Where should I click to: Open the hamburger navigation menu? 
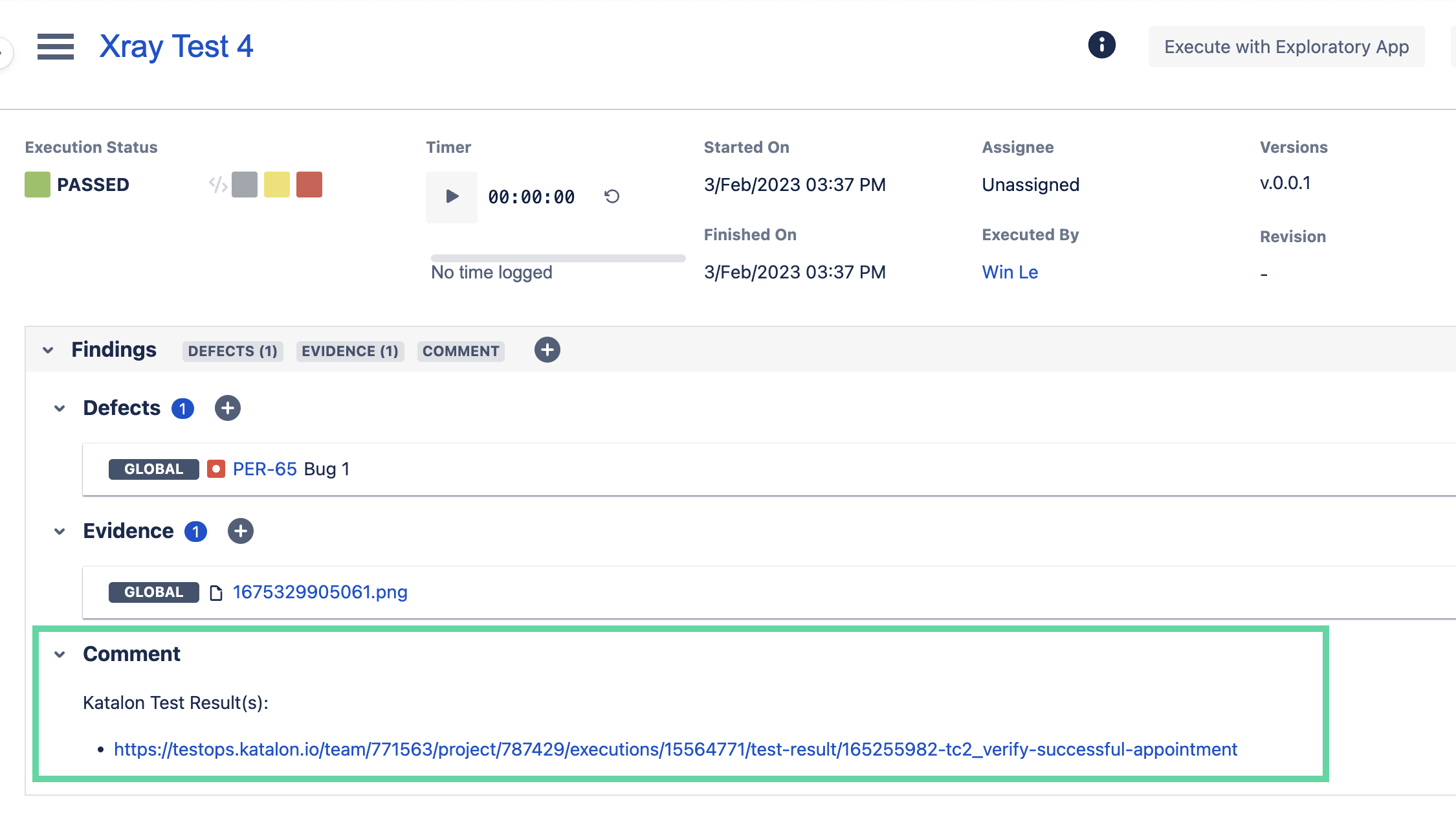(x=56, y=47)
